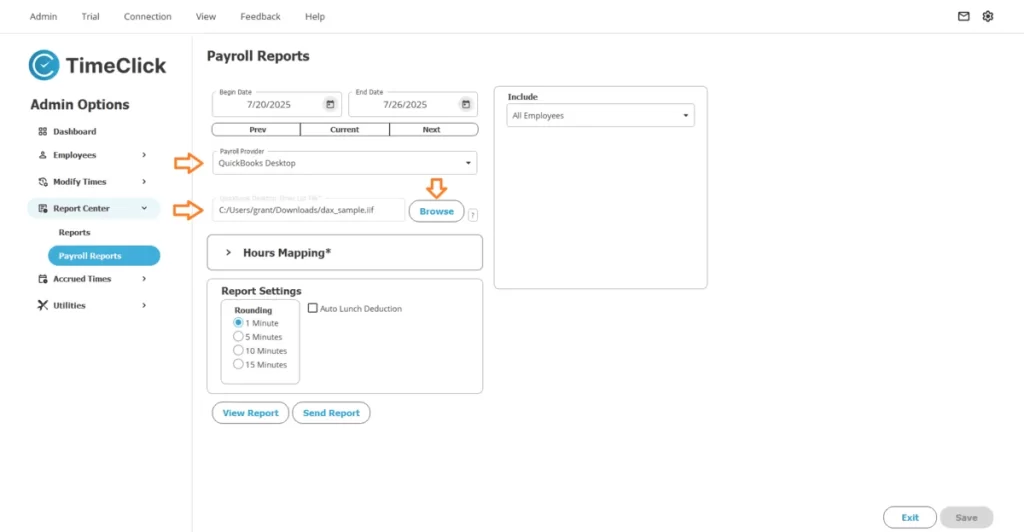Click the Exit button
Viewport: 1024px width, 532px height.
pyautogui.click(x=910, y=518)
